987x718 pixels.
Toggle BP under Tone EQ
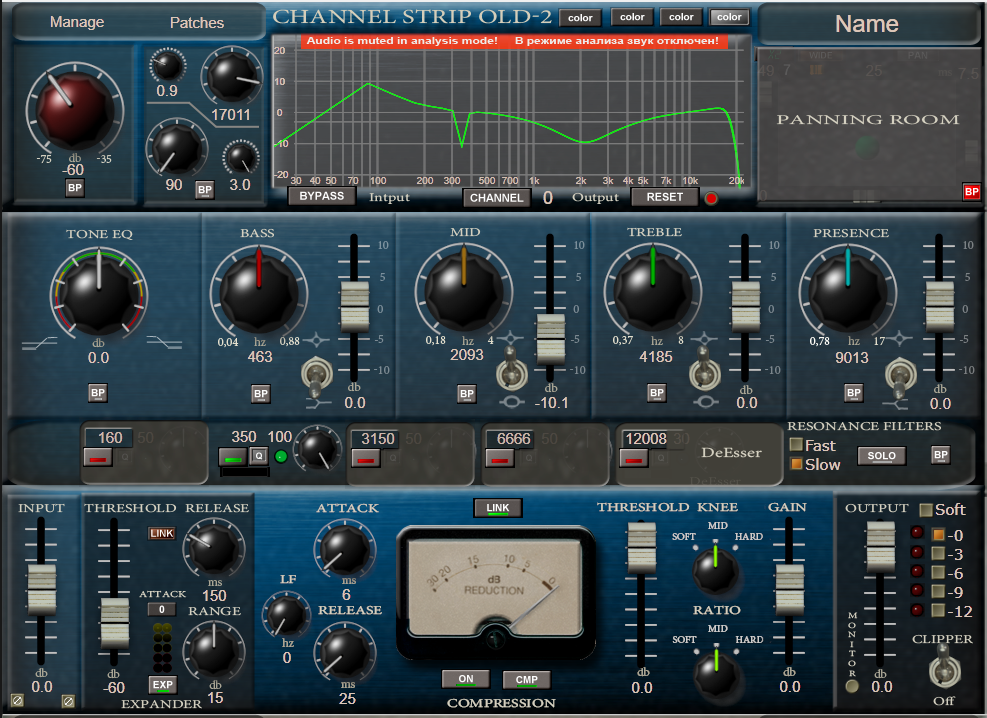click(x=98, y=393)
